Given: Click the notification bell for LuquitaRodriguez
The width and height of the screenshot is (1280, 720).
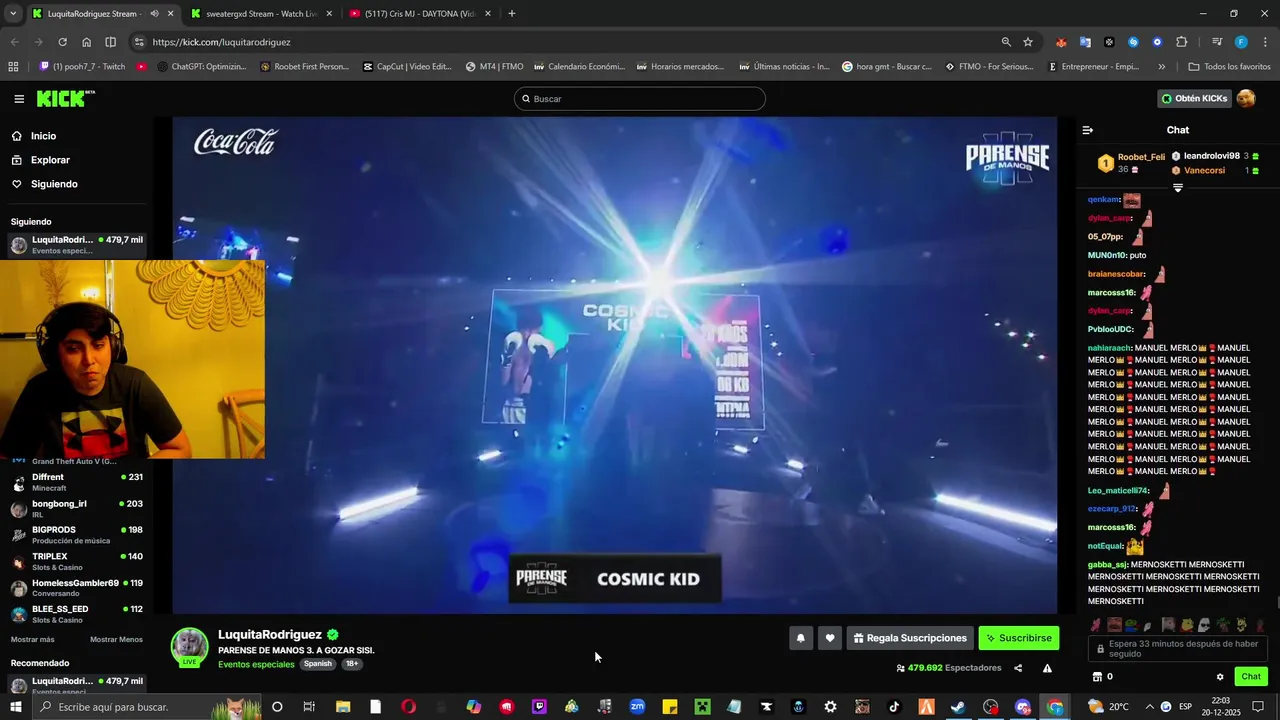Looking at the screenshot, I should (800, 638).
